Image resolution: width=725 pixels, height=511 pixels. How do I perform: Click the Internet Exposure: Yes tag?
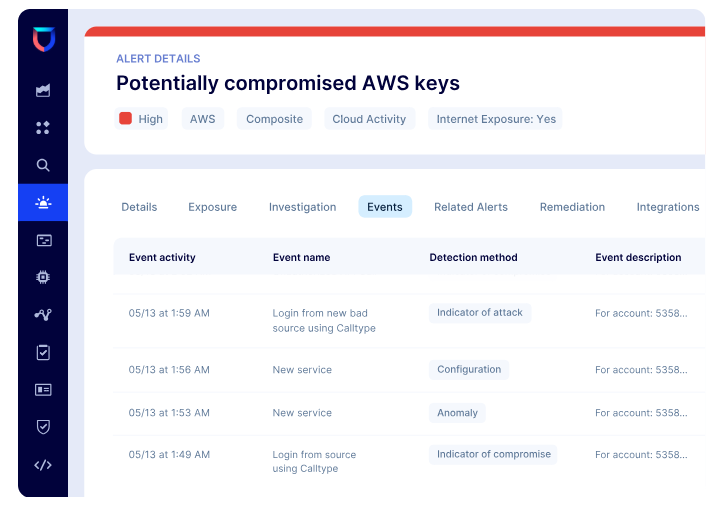495,119
